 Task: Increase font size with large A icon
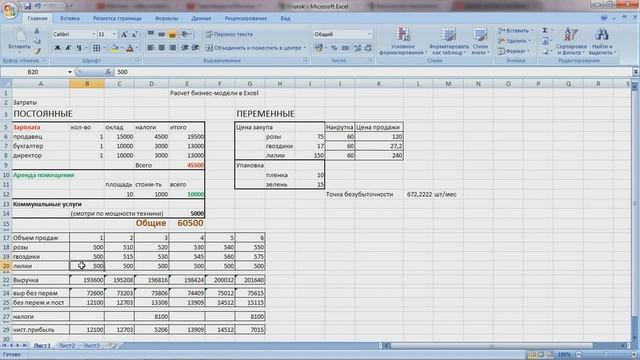click(x=124, y=34)
